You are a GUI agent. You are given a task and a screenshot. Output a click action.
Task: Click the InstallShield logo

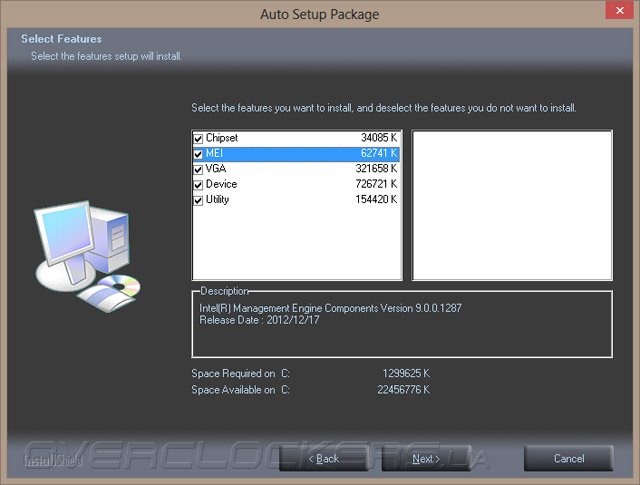53,461
